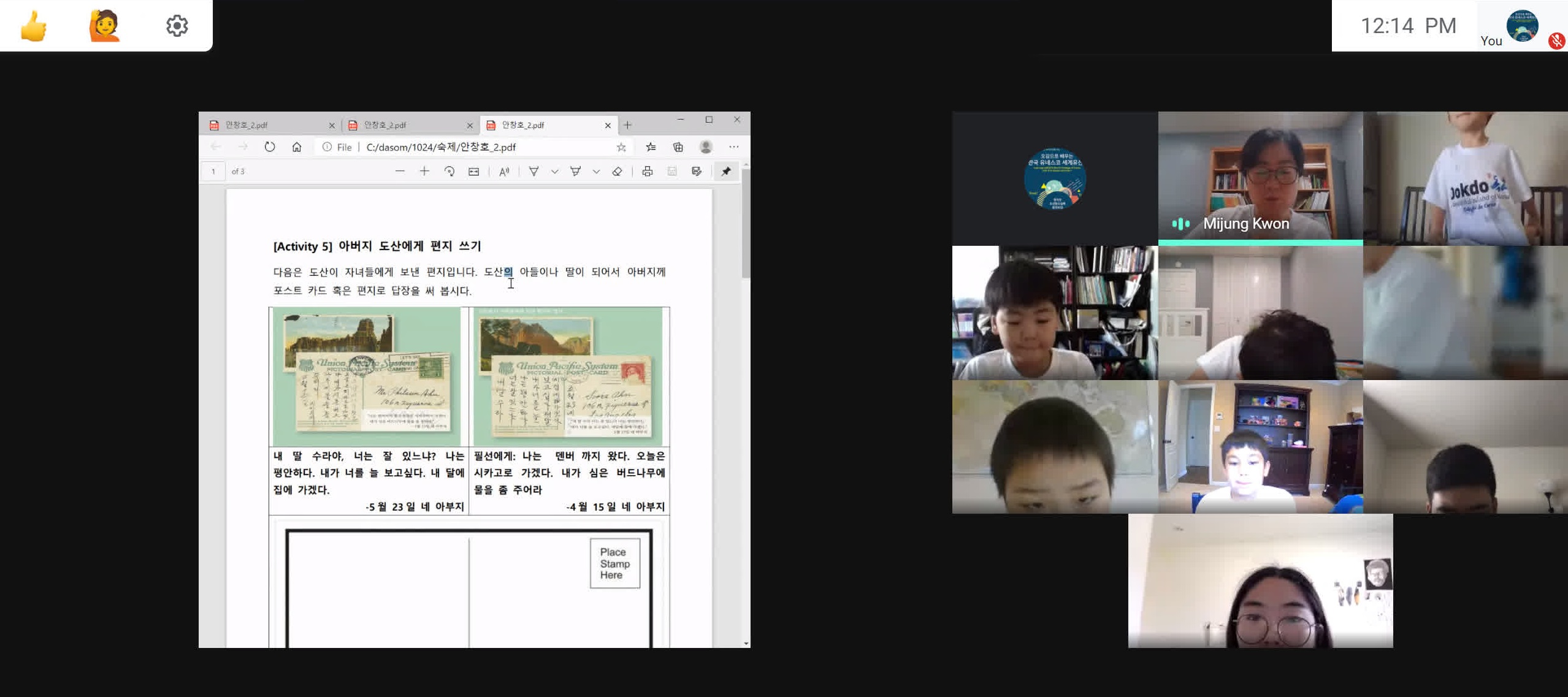Screen dimensions: 1568x697
Task: Open the meeting settings gear
Action: point(177,26)
